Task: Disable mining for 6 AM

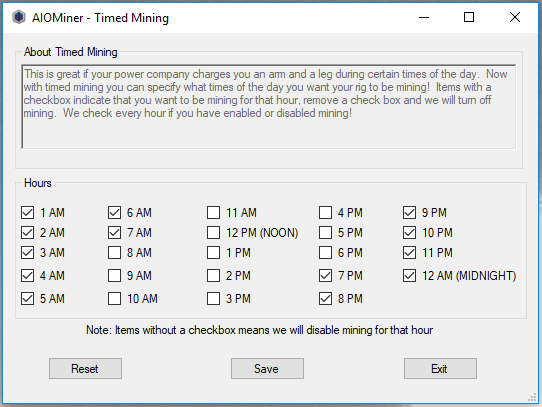Action: tap(114, 213)
